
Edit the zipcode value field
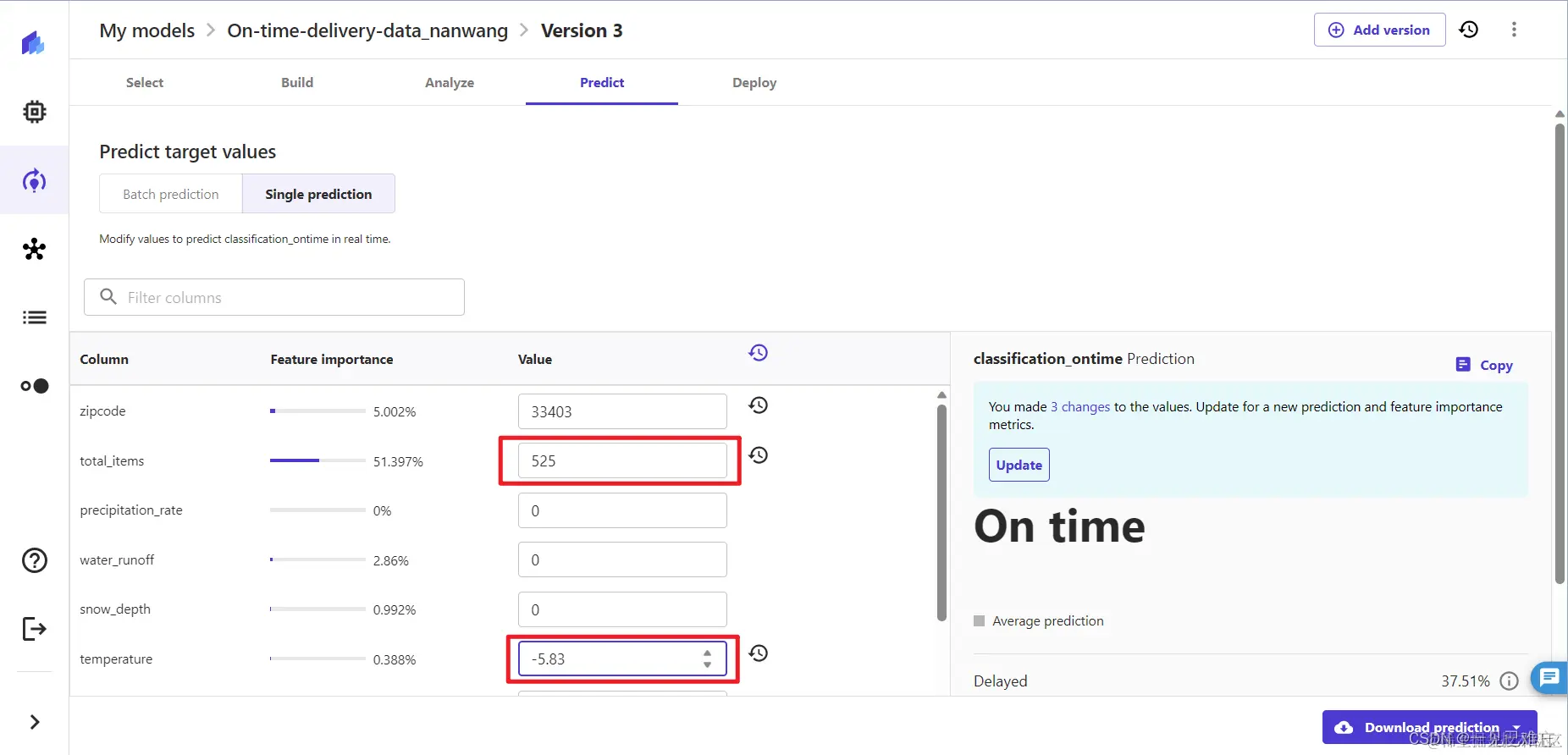pyautogui.click(x=622, y=411)
